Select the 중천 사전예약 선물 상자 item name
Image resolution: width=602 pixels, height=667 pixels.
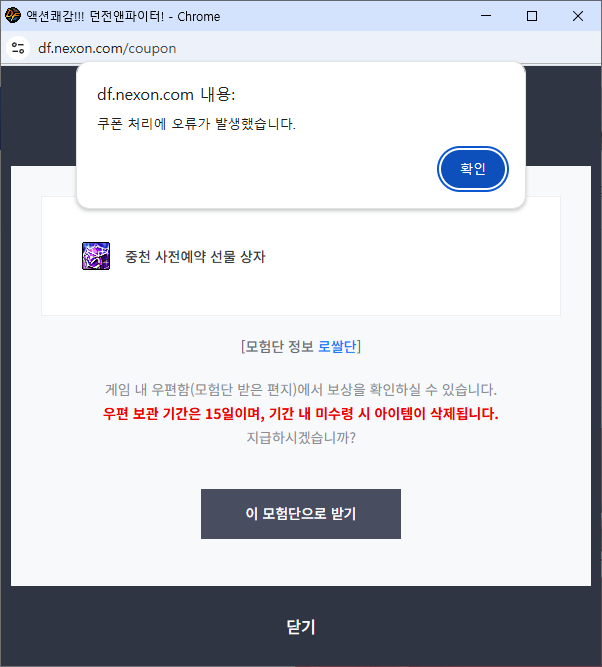[195, 257]
